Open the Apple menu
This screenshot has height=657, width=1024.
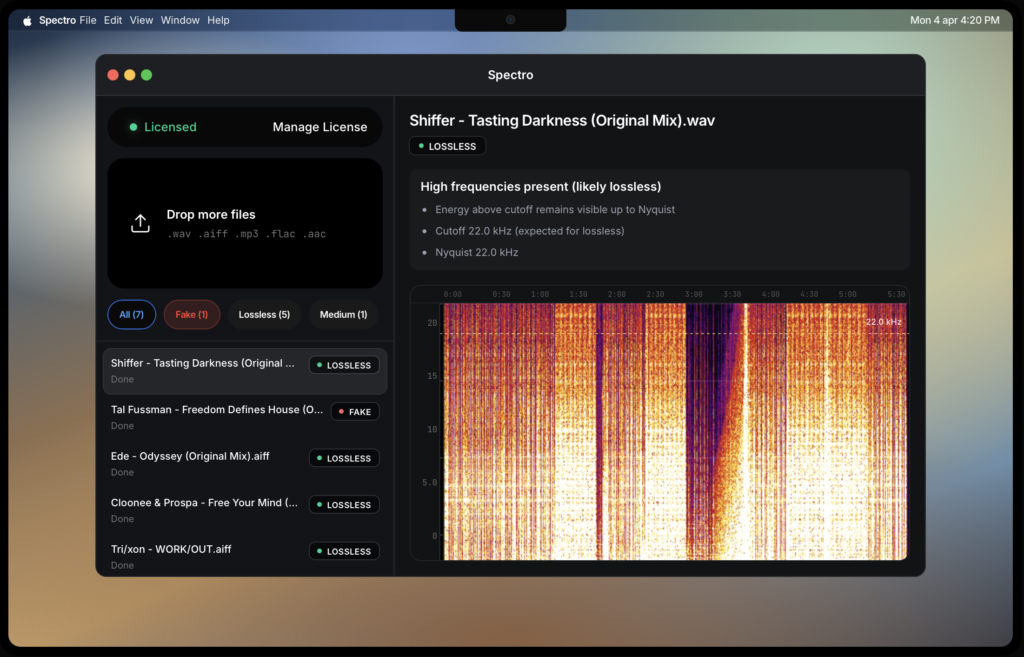pyautogui.click(x=27, y=20)
